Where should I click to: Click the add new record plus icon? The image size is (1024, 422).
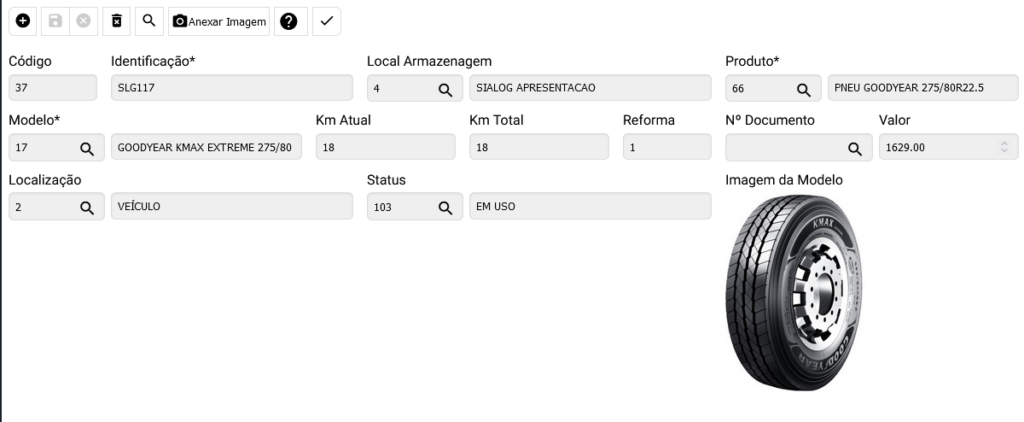(x=22, y=20)
